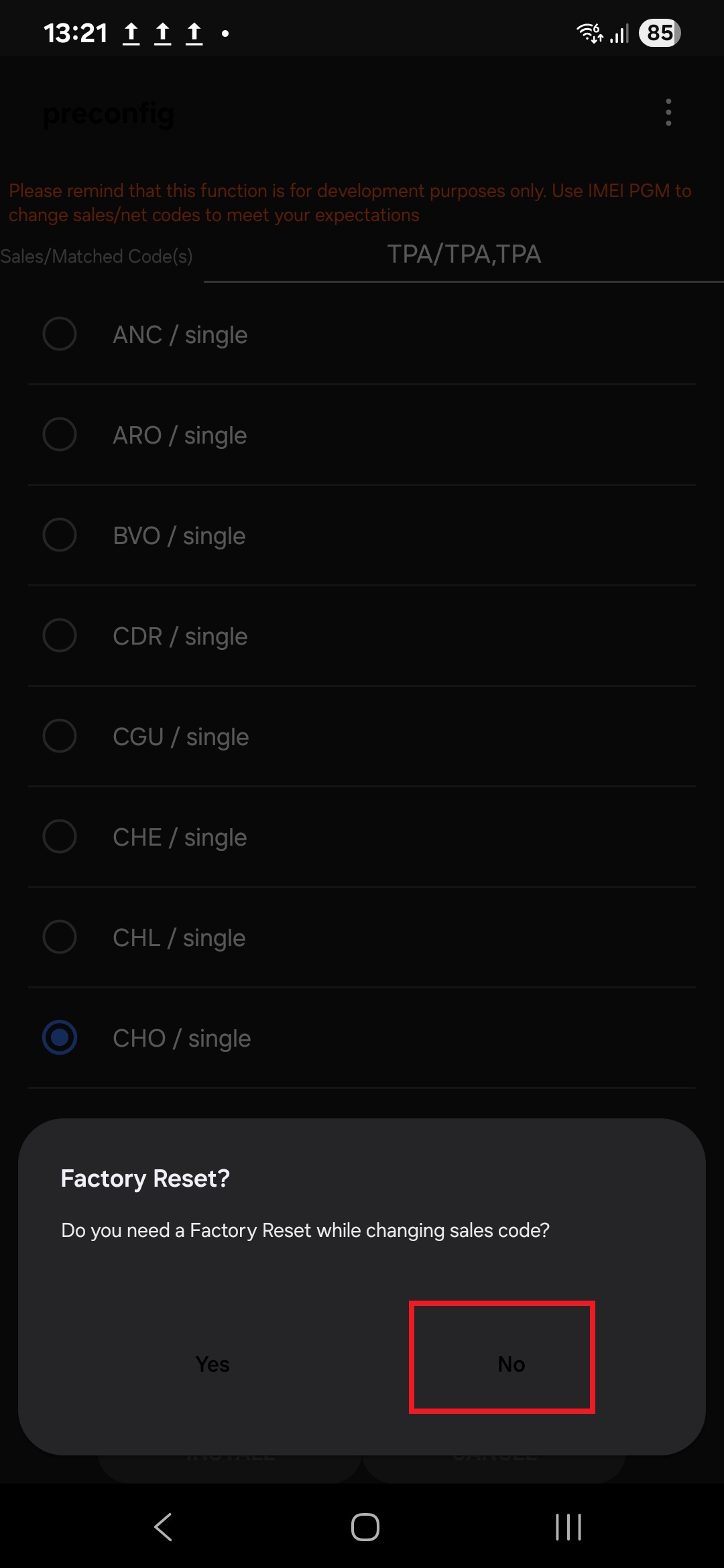The width and height of the screenshot is (724, 1568).
Task: Tap the Wi-Fi status icon
Action: tap(589, 33)
